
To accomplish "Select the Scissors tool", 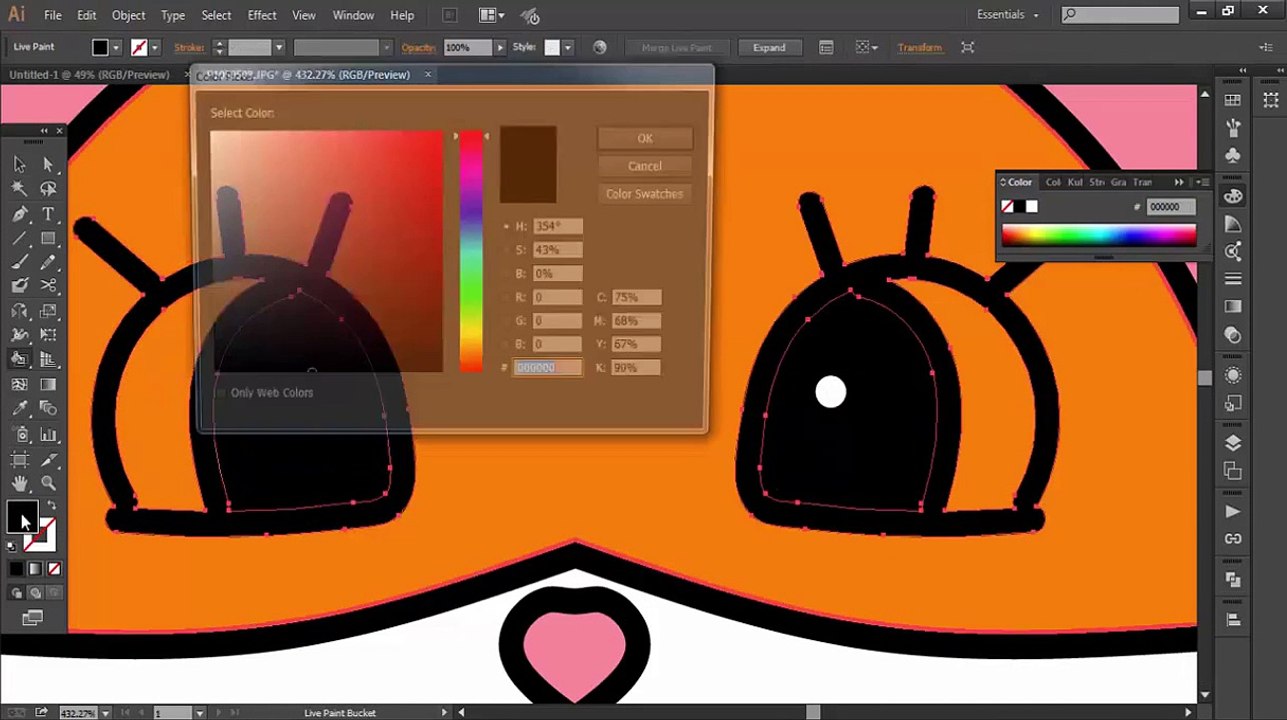I will [48, 286].
